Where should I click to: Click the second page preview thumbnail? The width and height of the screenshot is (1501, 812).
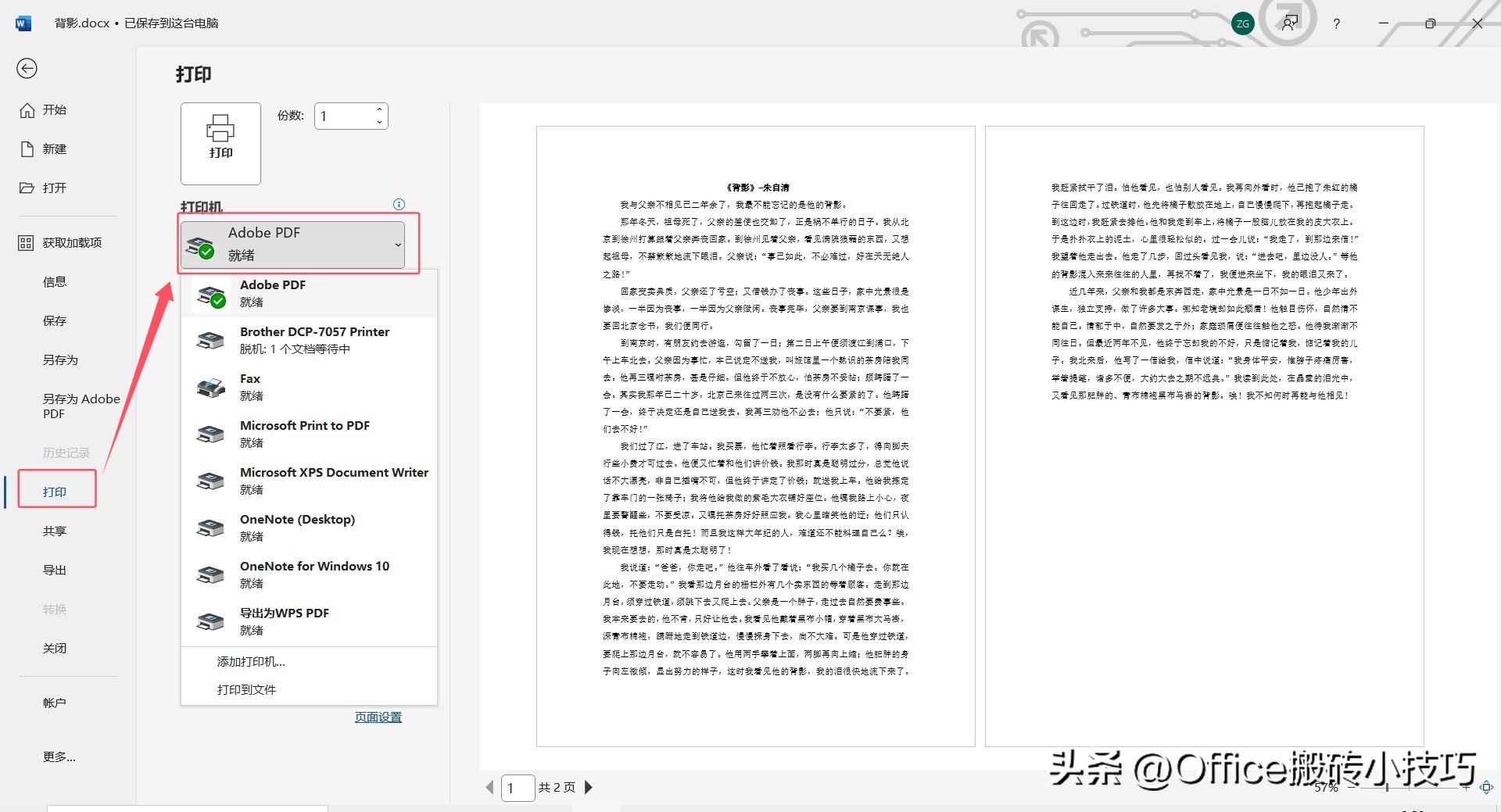1205,436
